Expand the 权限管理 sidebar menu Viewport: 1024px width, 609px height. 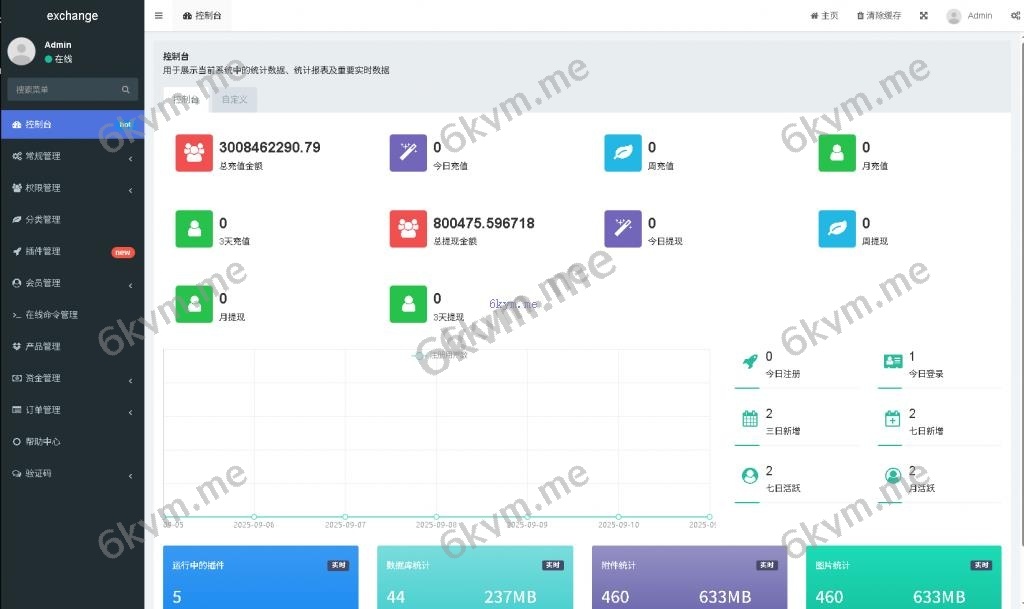[72, 188]
